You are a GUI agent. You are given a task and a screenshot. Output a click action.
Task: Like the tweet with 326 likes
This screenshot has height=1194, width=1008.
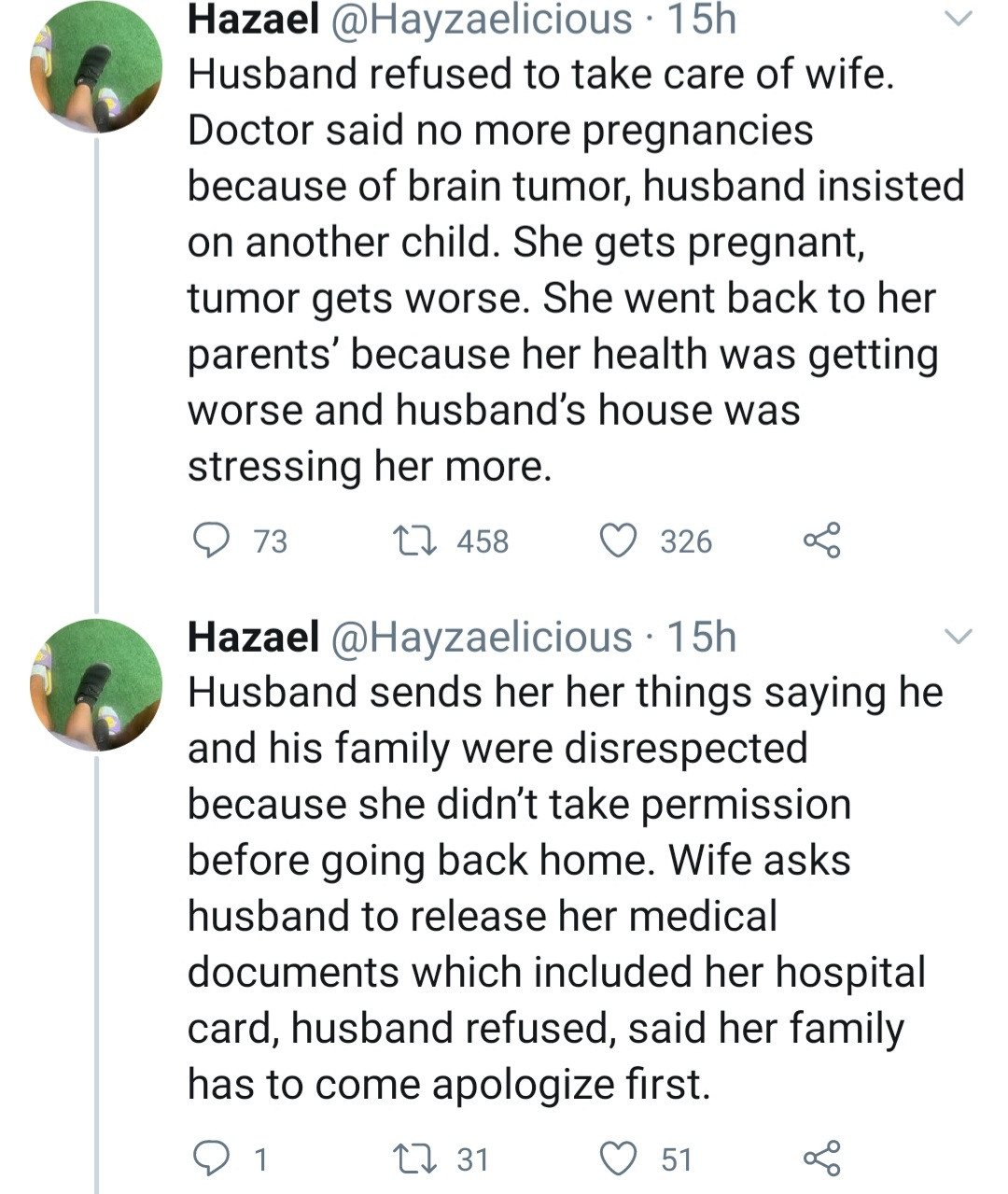pos(617,541)
